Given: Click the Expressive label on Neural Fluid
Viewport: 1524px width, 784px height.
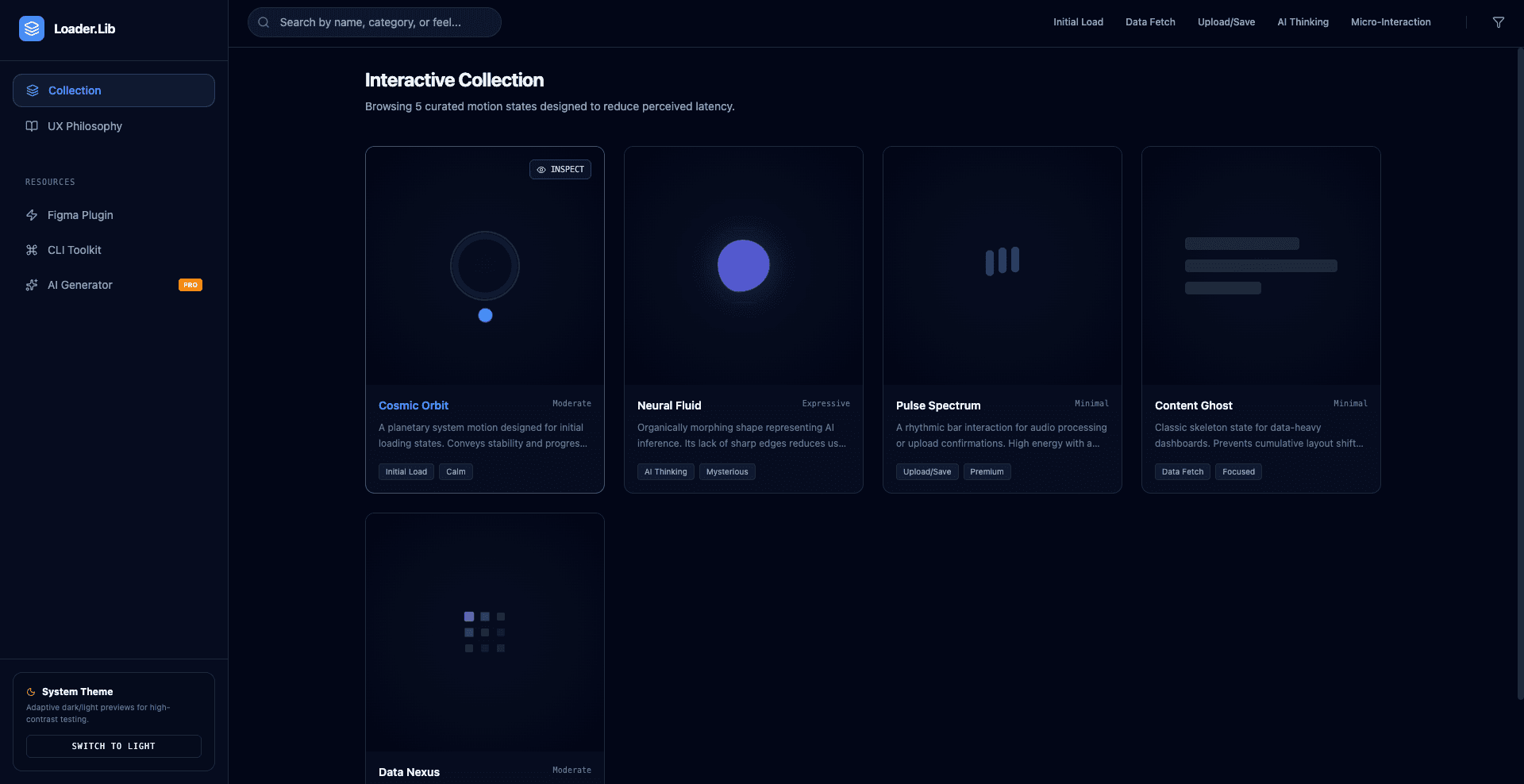Looking at the screenshot, I should click(x=825, y=404).
